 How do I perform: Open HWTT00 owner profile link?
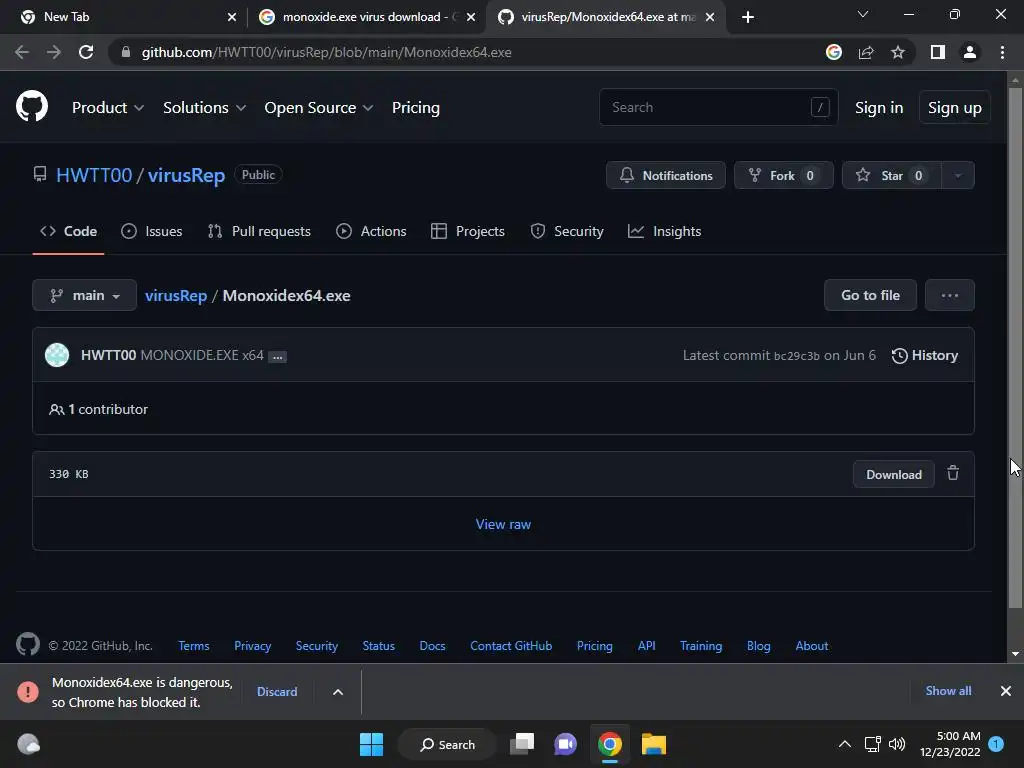94,175
